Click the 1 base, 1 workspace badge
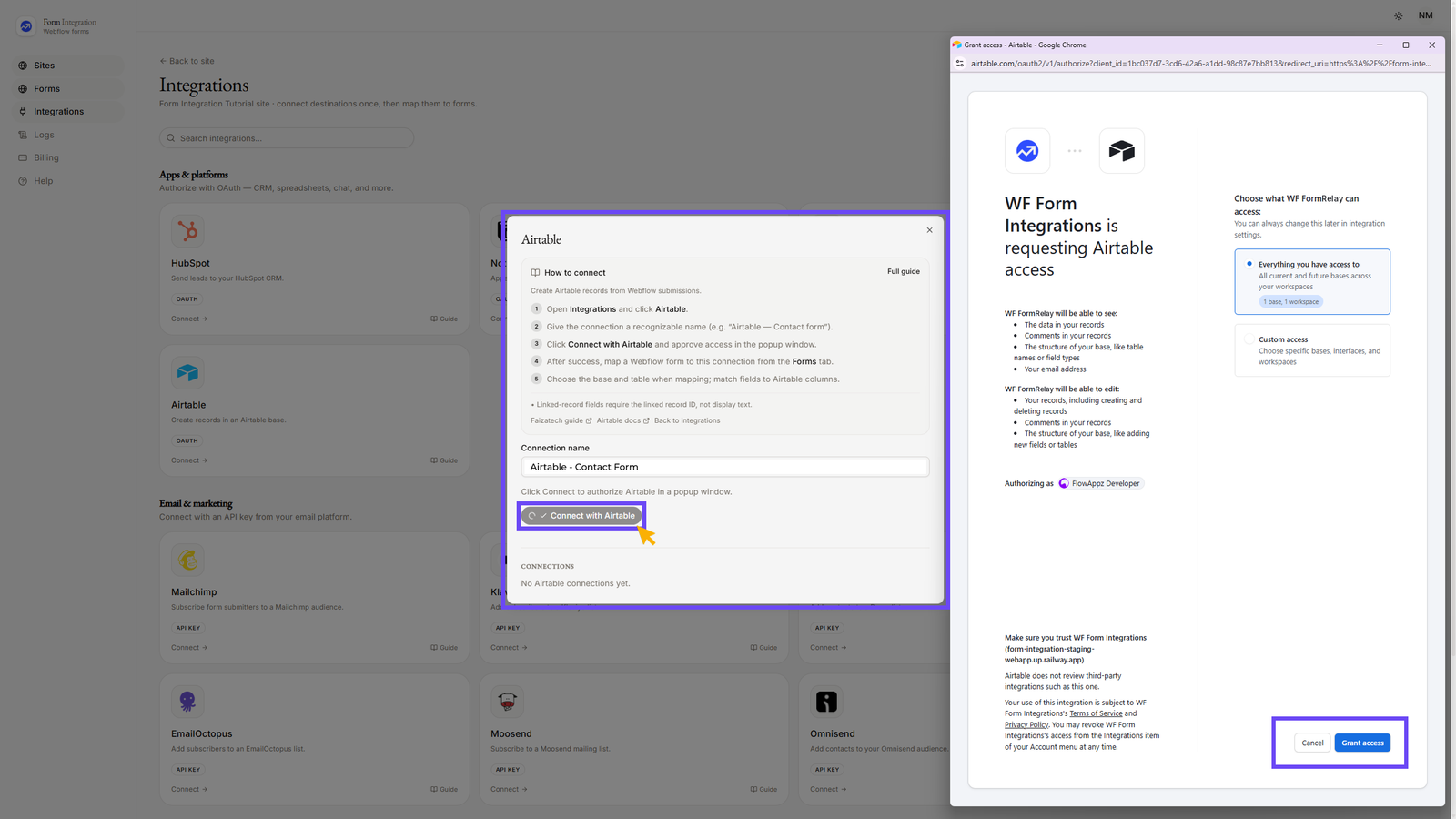1456x819 pixels. coord(1291,301)
